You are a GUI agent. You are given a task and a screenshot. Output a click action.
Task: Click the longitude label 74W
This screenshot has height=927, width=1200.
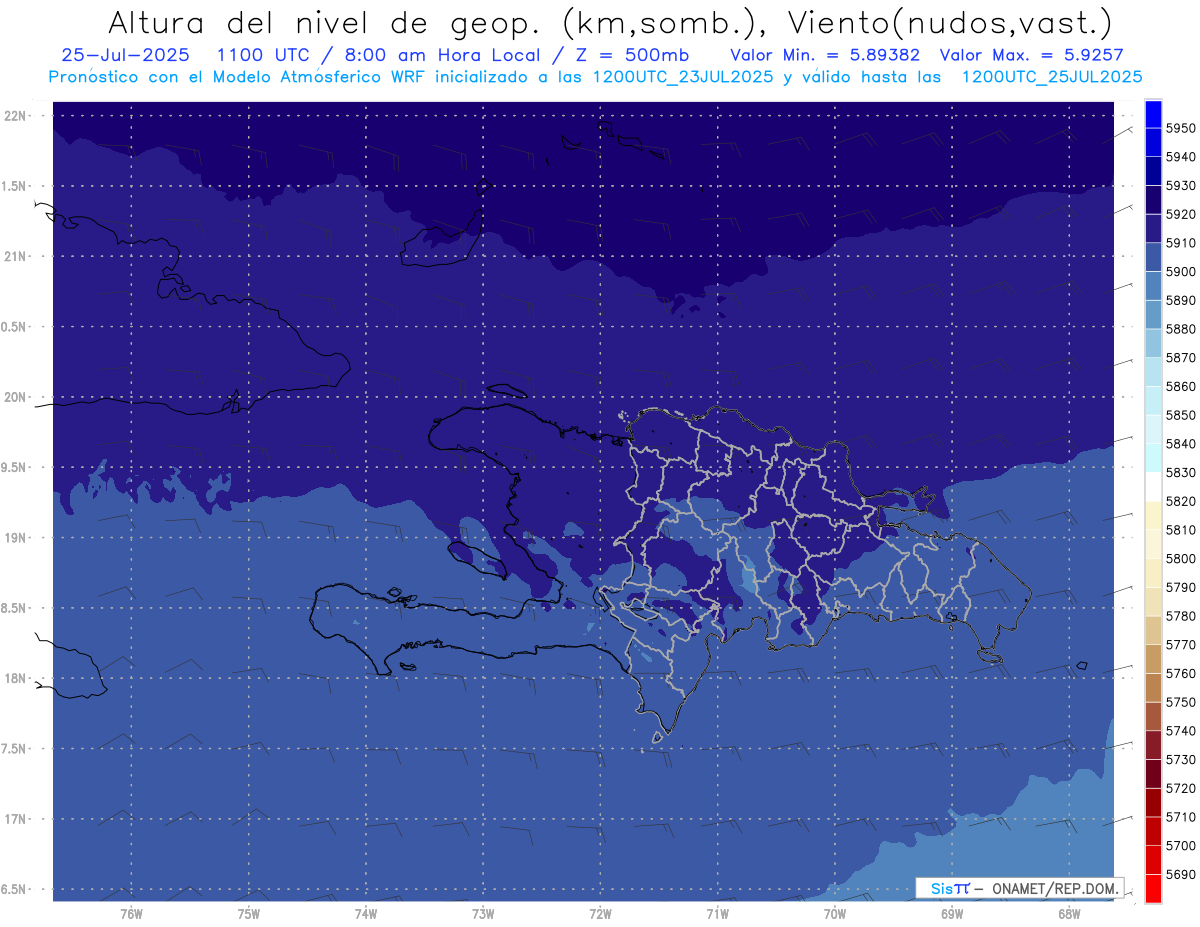[x=366, y=914]
